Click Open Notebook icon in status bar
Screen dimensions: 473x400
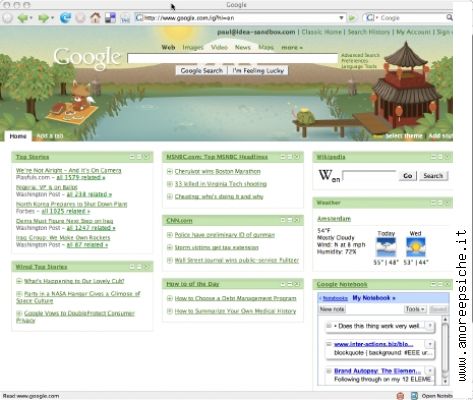coord(414,396)
